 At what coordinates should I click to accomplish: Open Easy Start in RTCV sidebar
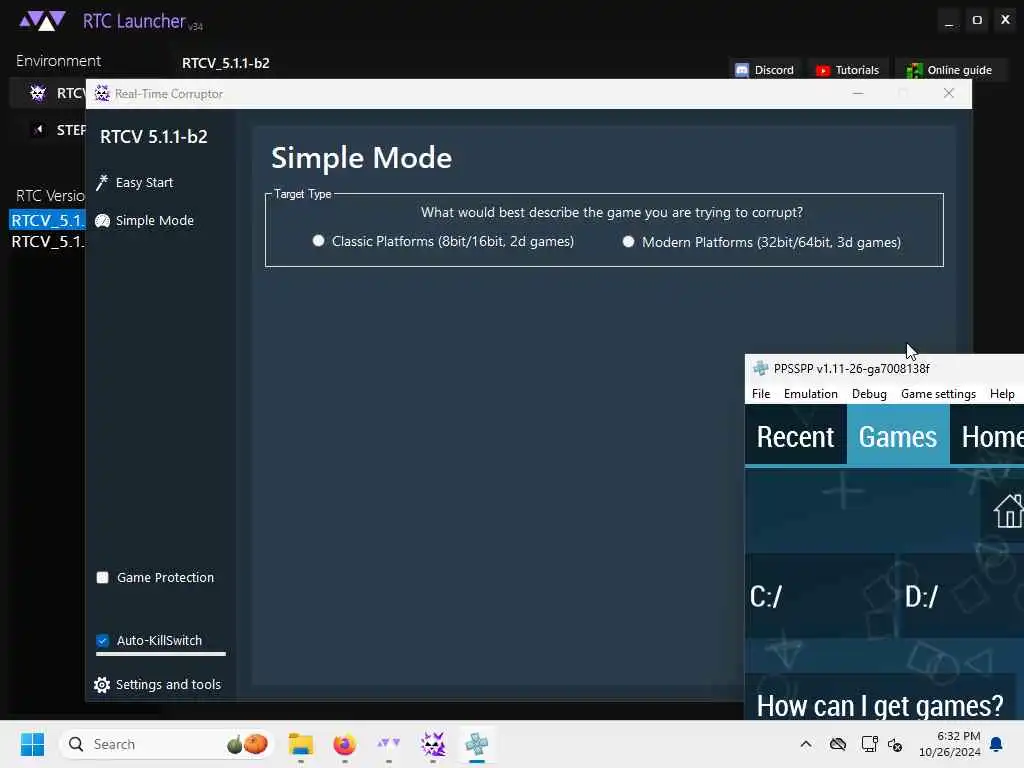pyautogui.click(x=135, y=183)
